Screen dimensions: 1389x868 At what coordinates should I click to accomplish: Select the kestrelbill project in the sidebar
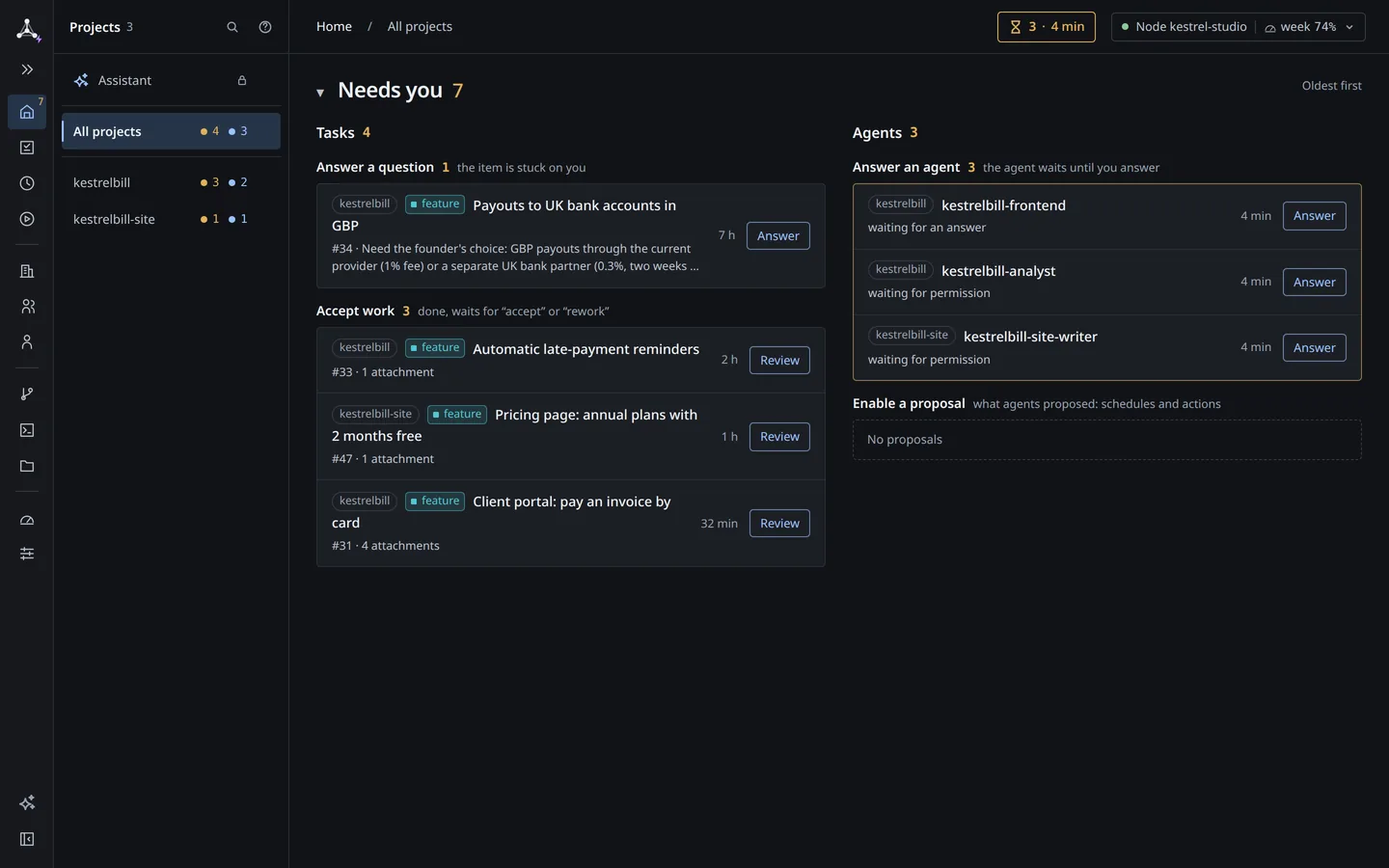(x=171, y=182)
